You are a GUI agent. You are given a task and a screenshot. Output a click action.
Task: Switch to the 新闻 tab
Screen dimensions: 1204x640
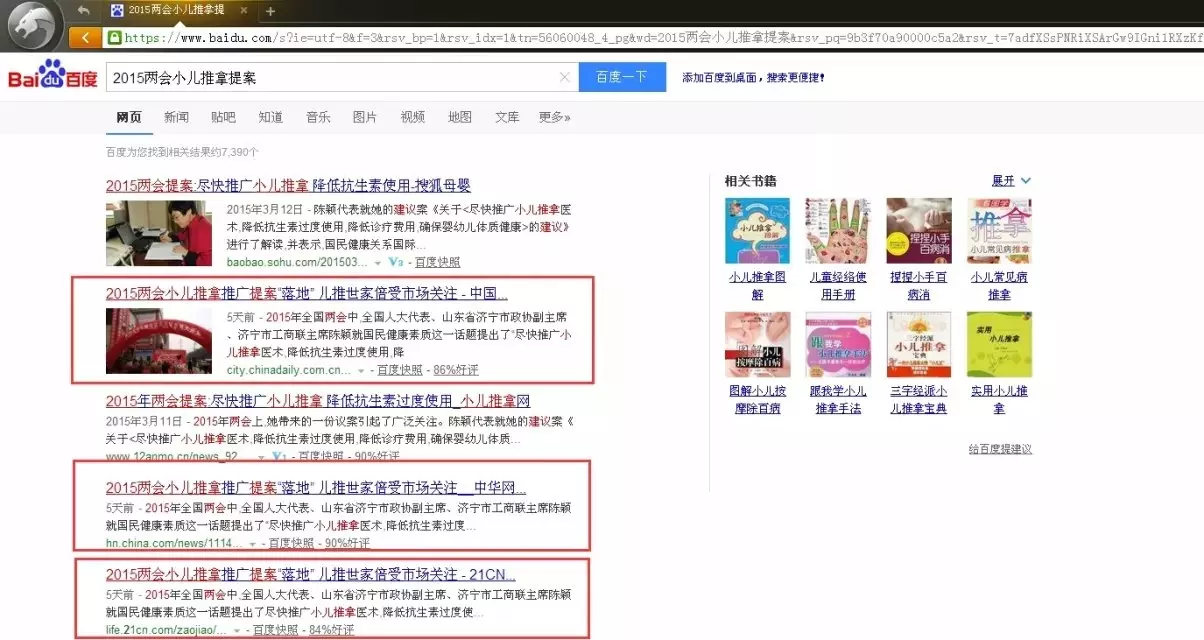click(176, 117)
